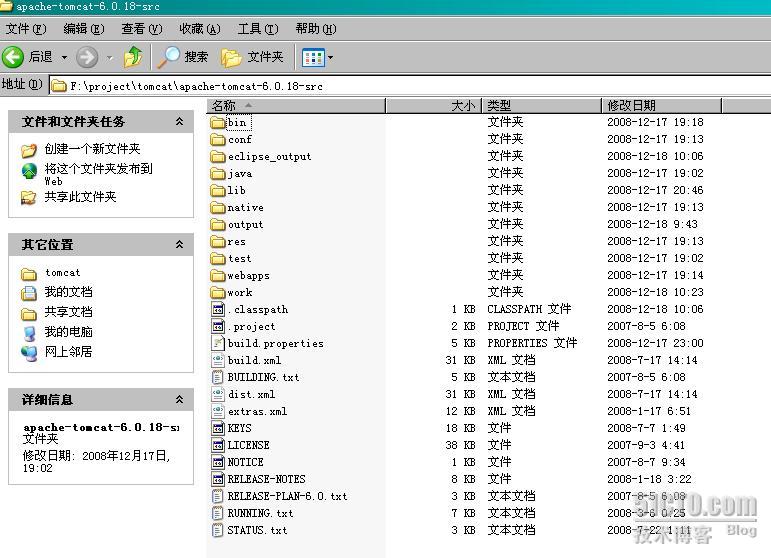Image resolution: width=771 pixels, height=558 pixels.
Task: Click 创建一个新文件夹 task link
Action: (92, 148)
